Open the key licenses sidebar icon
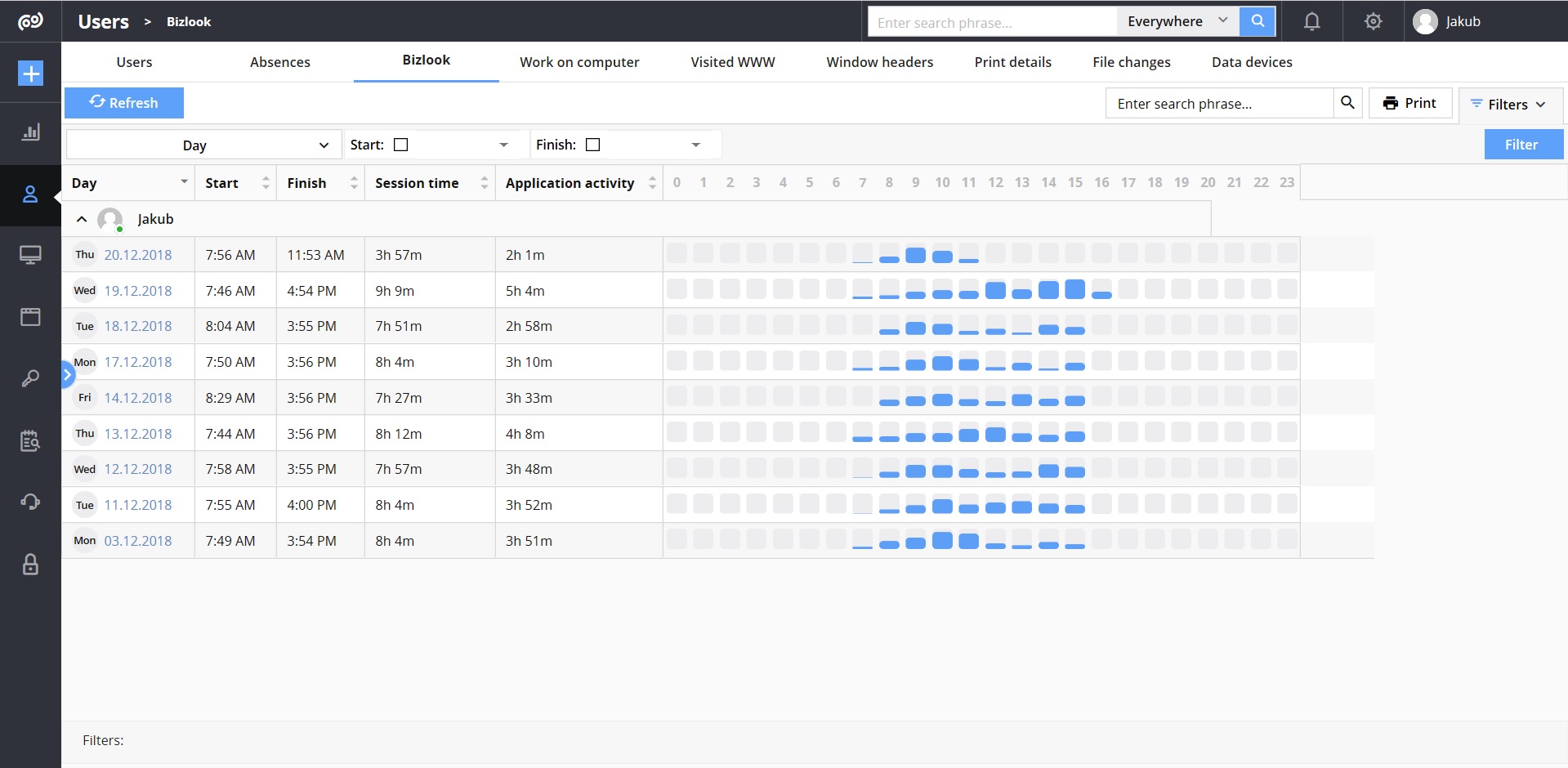Viewport: 1568px width, 768px height. (30, 378)
